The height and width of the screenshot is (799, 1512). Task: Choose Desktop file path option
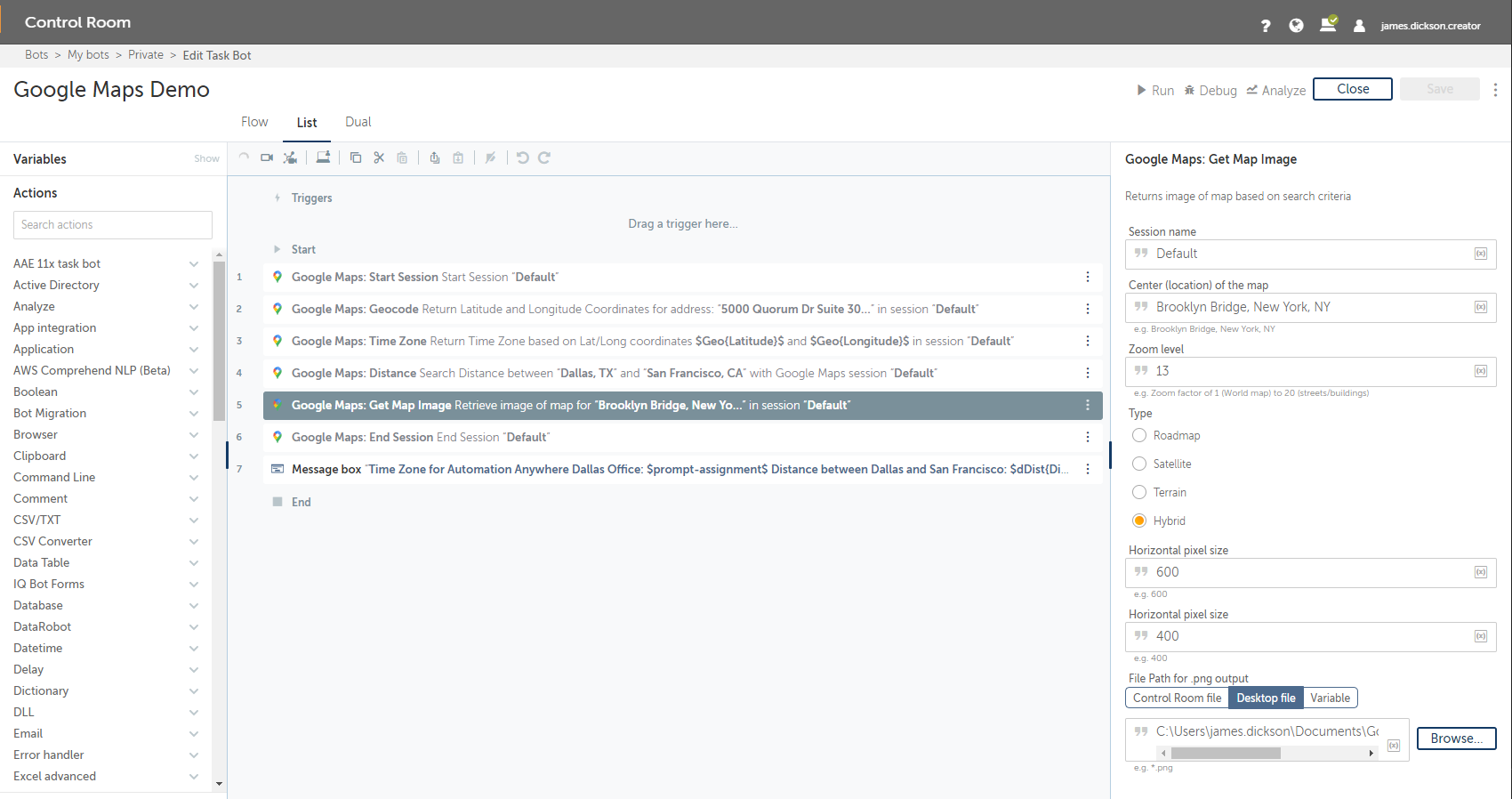tap(1266, 698)
